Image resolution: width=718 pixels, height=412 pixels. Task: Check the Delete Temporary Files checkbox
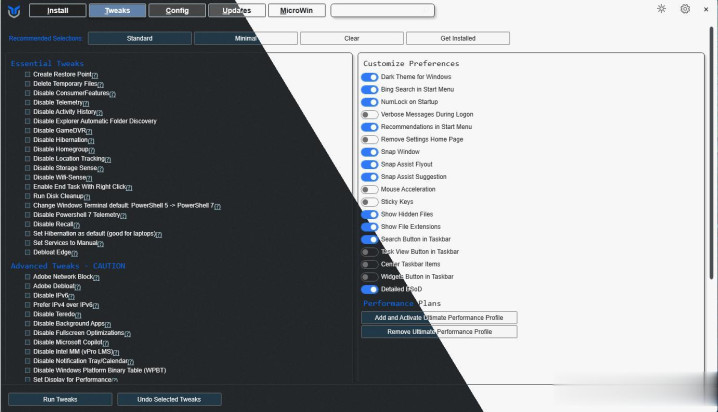click(28, 84)
